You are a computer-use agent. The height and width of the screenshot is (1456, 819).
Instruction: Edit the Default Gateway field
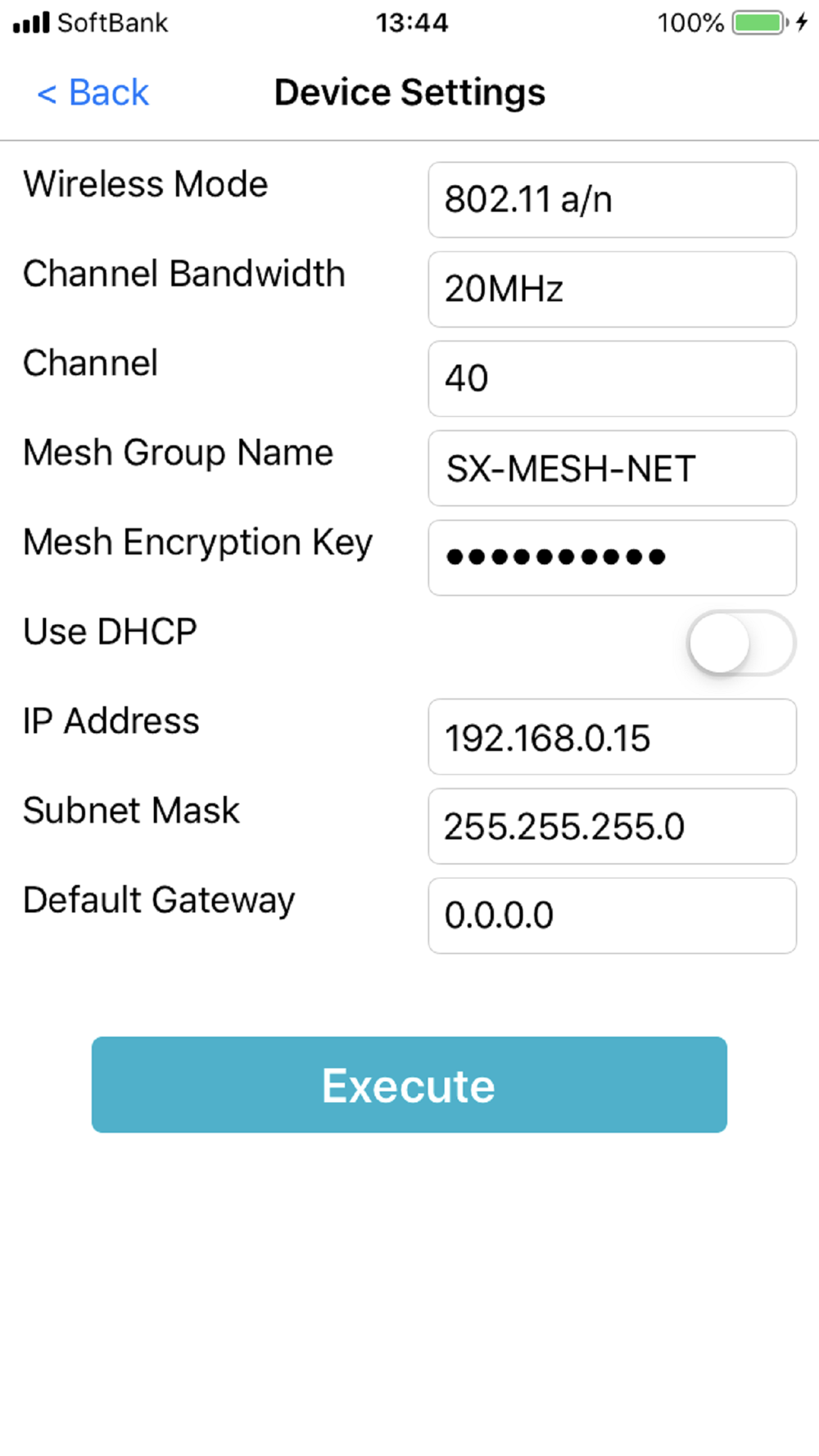pos(612,916)
